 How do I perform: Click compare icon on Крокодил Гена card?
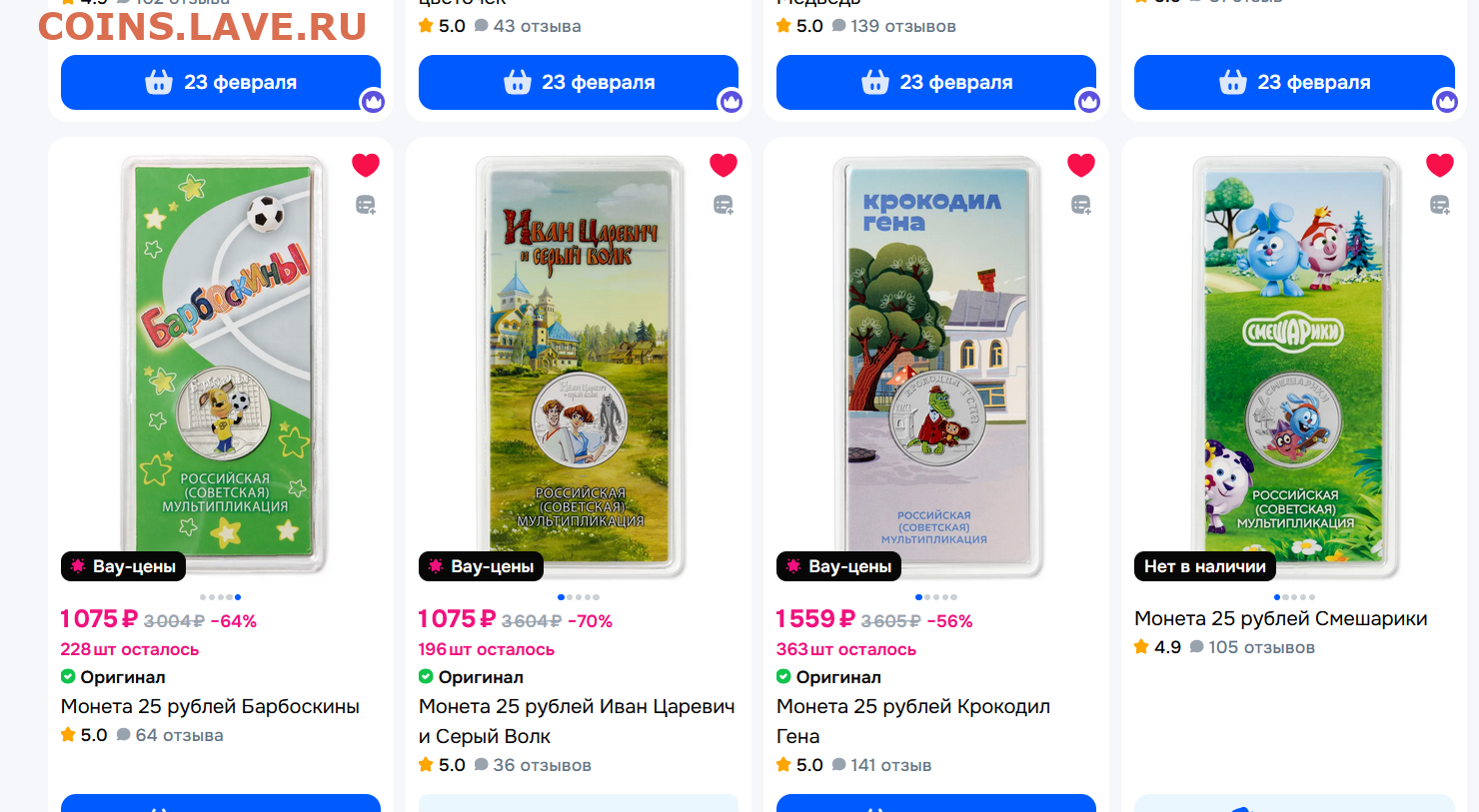click(x=1081, y=205)
